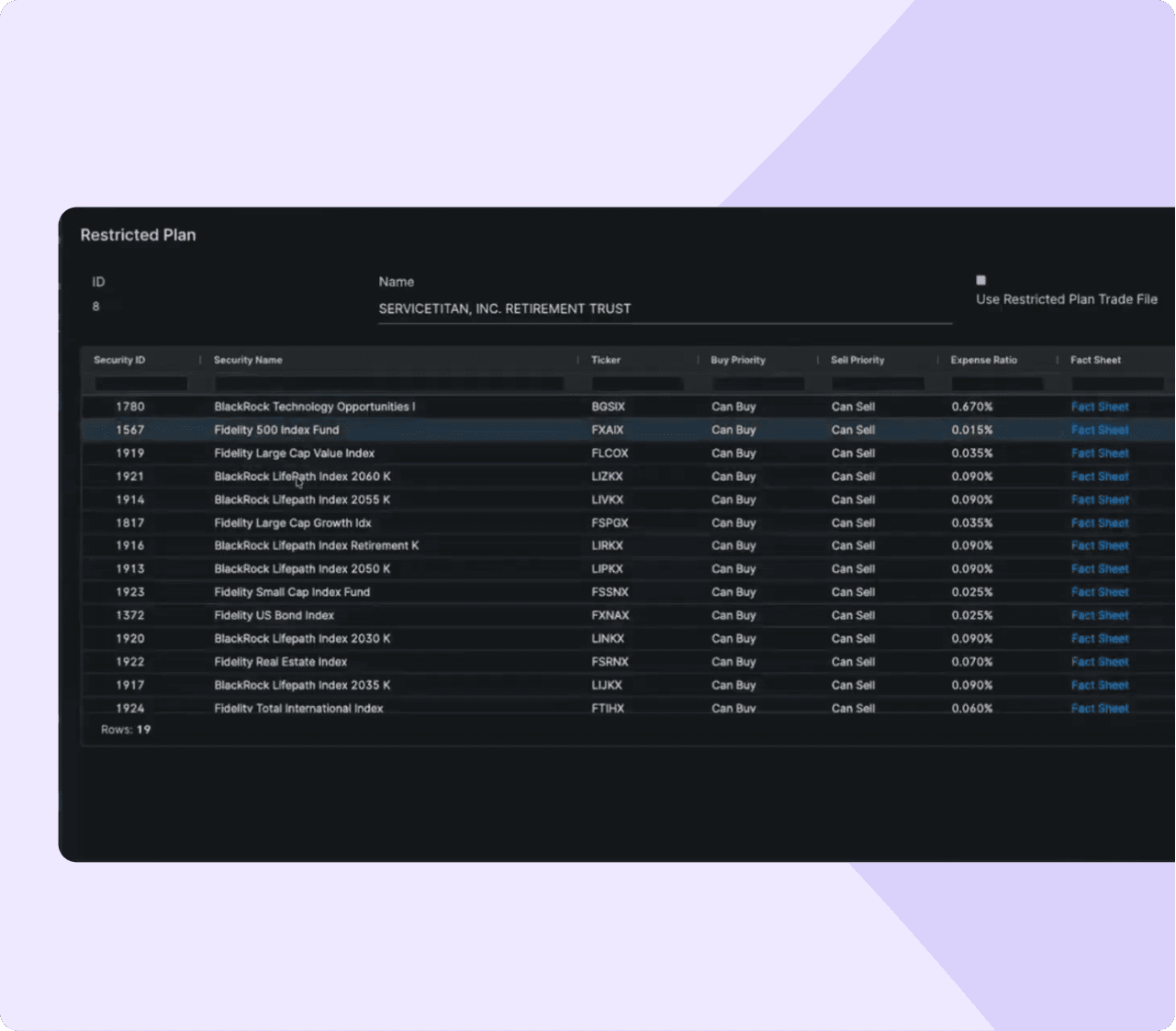1176x1031 pixels.
Task: Focus the Fact Sheet filter box
Action: [x=1118, y=384]
